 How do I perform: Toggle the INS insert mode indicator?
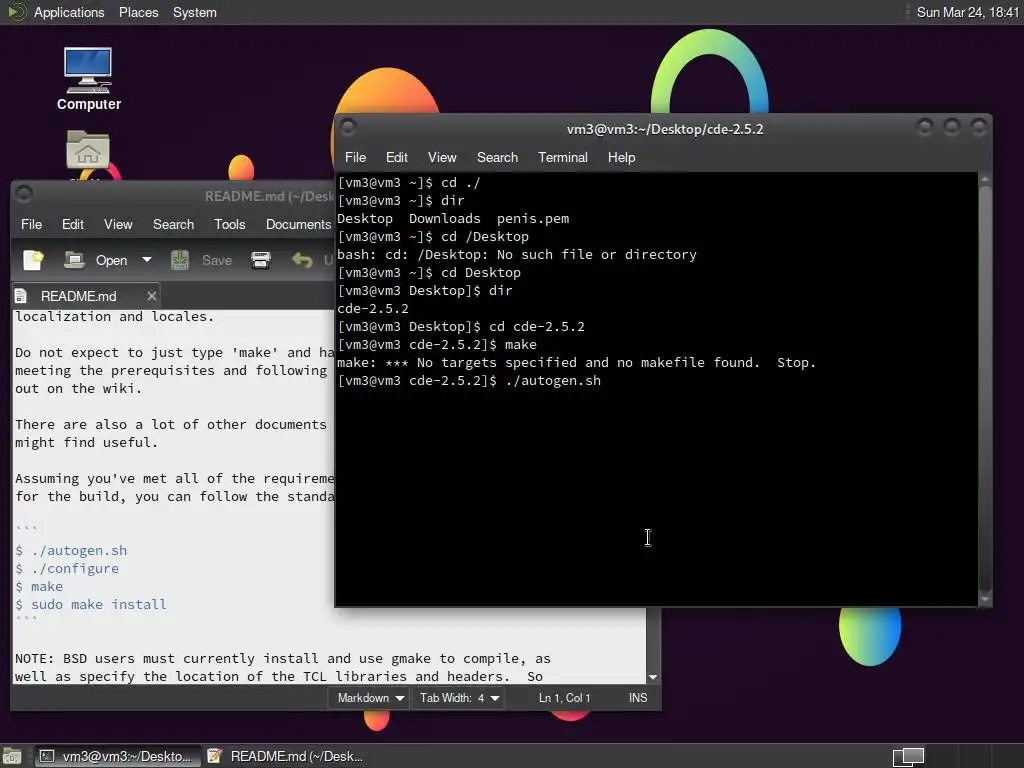tap(638, 698)
